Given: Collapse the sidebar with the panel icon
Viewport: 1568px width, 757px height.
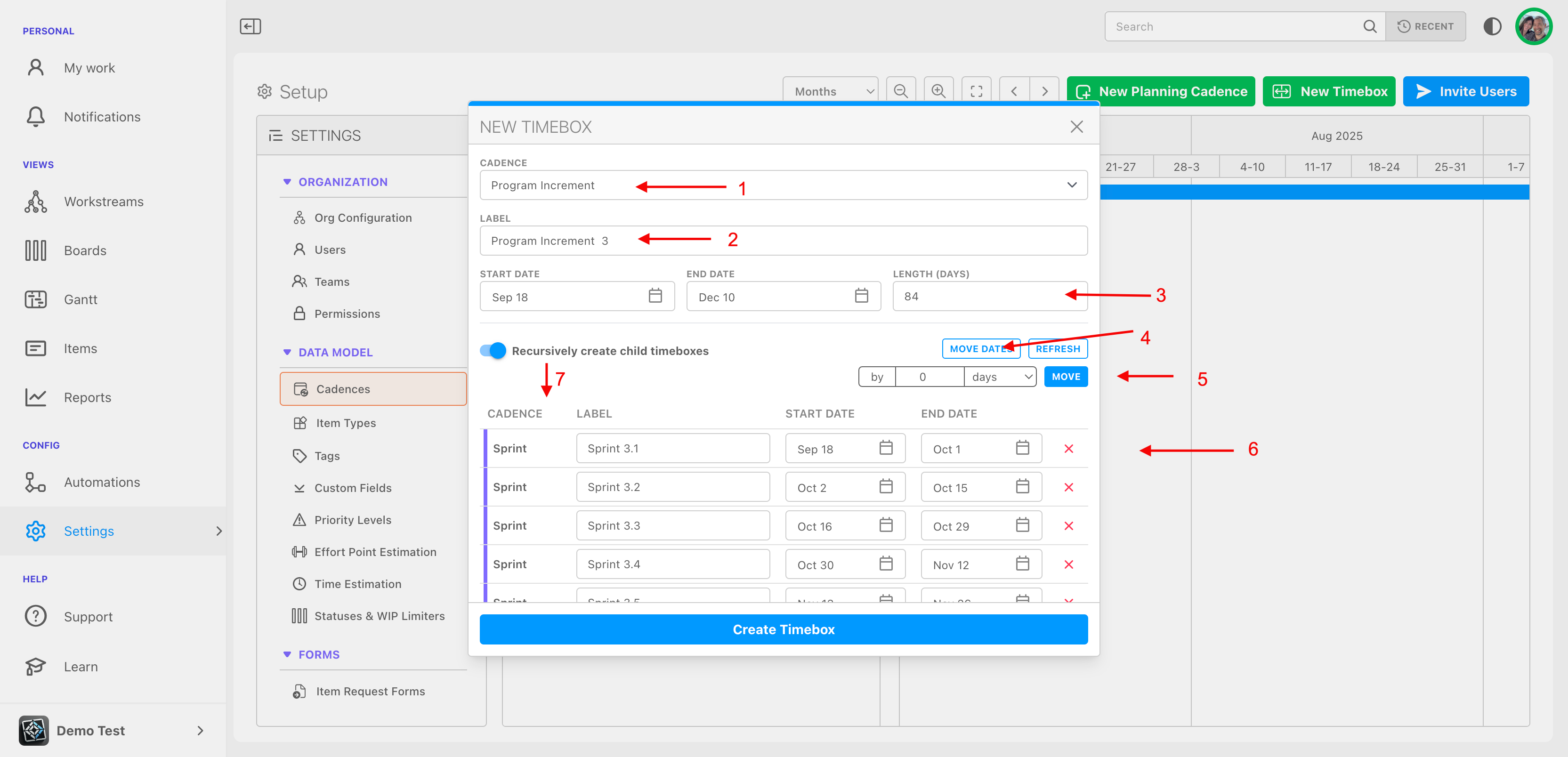Looking at the screenshot, I should pos(250,26).
